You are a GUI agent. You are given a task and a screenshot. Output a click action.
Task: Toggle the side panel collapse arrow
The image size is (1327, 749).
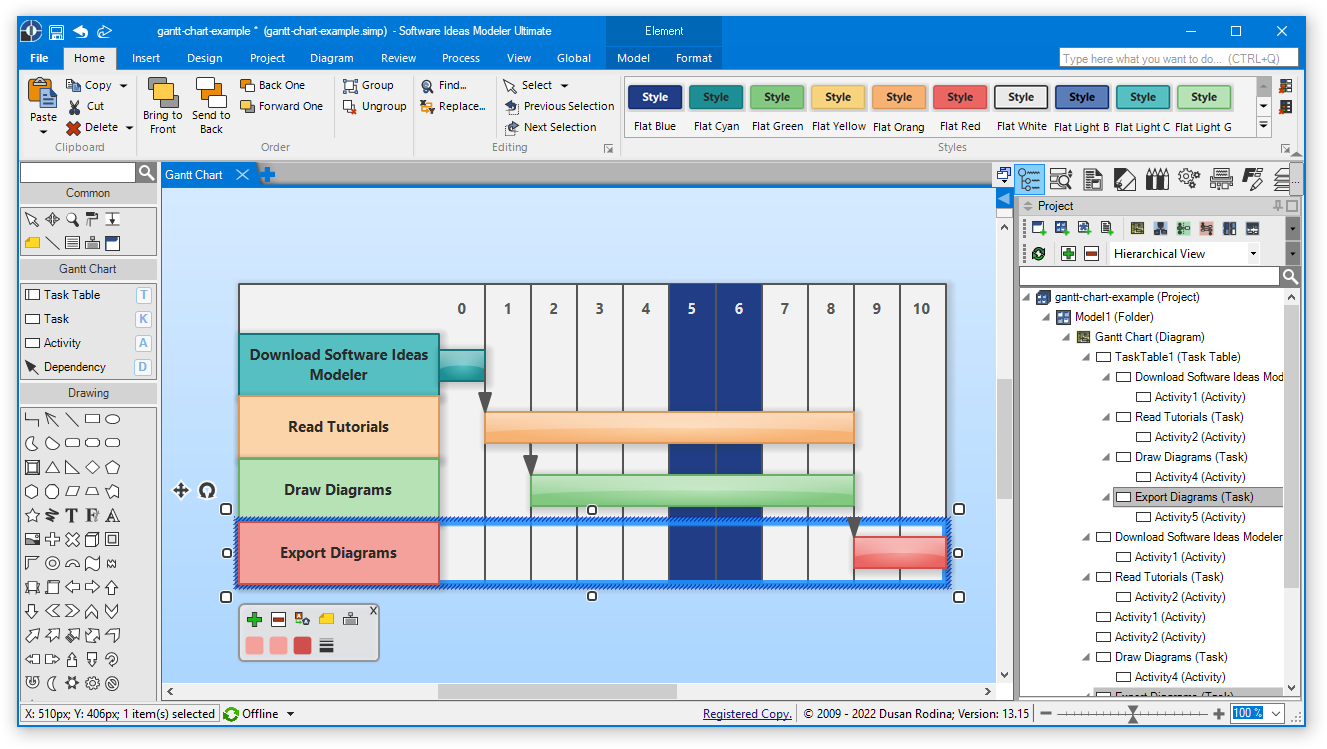(1004, 200)
